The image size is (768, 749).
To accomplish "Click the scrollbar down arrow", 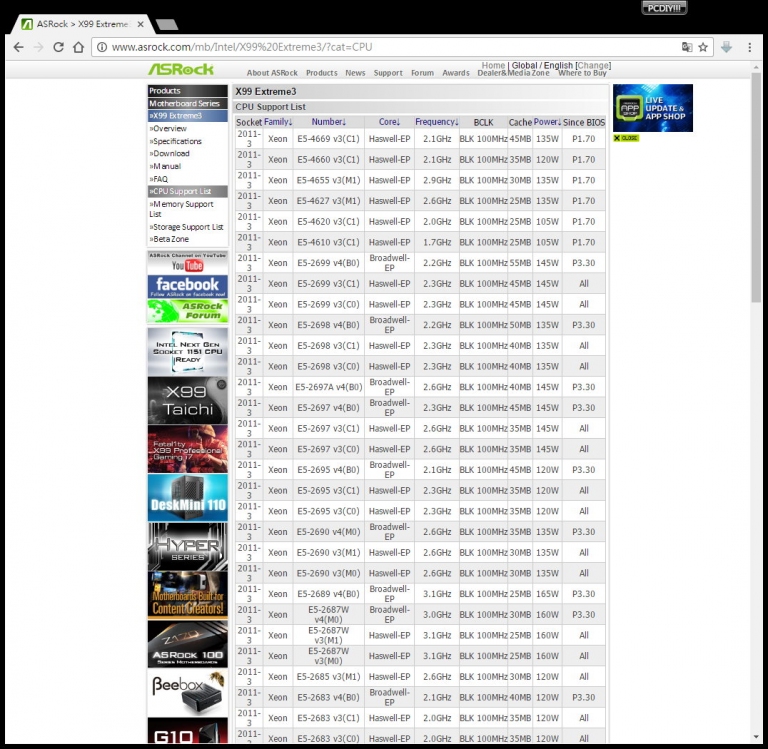I will [757, 736].
